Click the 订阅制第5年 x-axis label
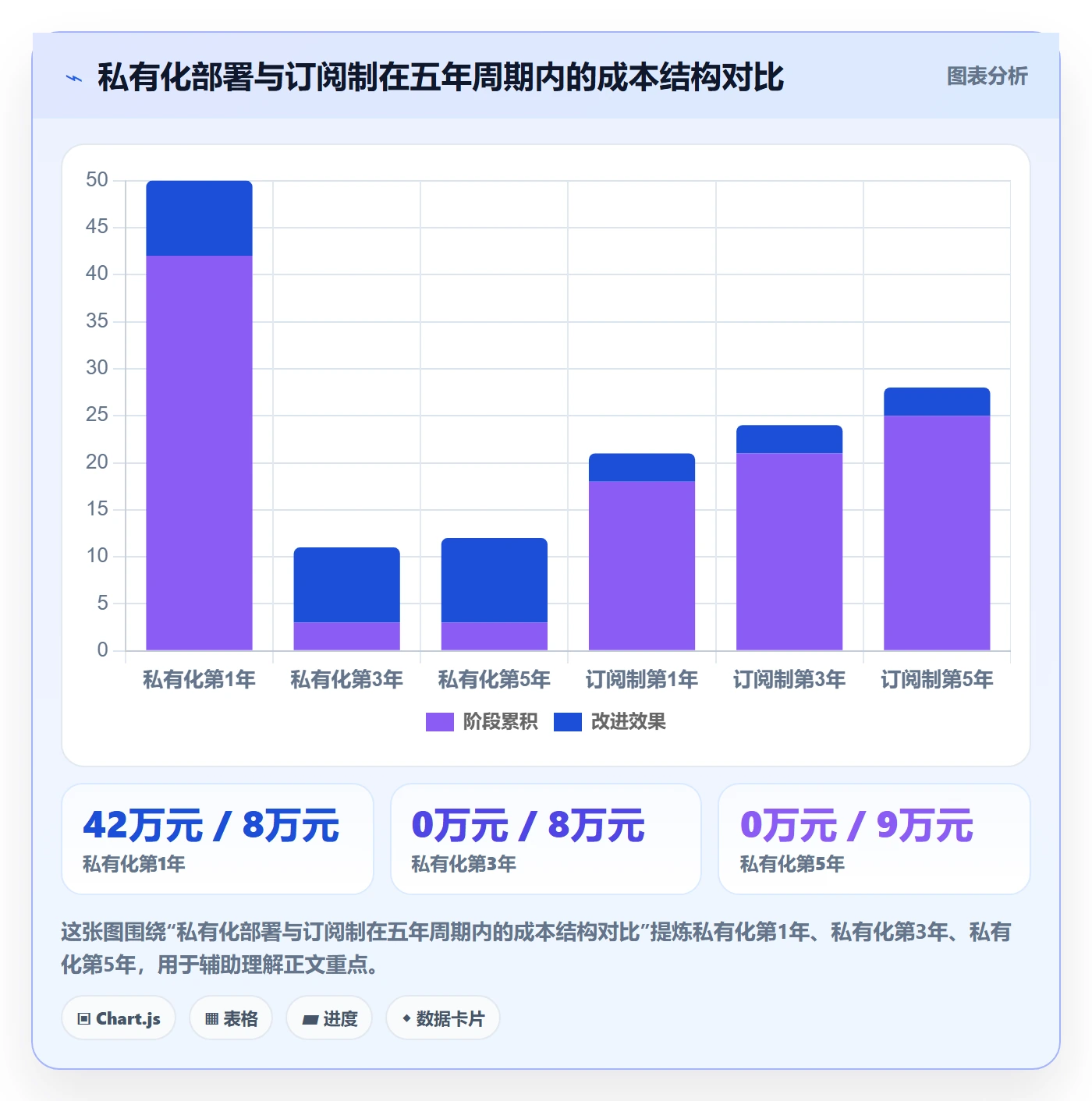 click(x=937, y=680)
